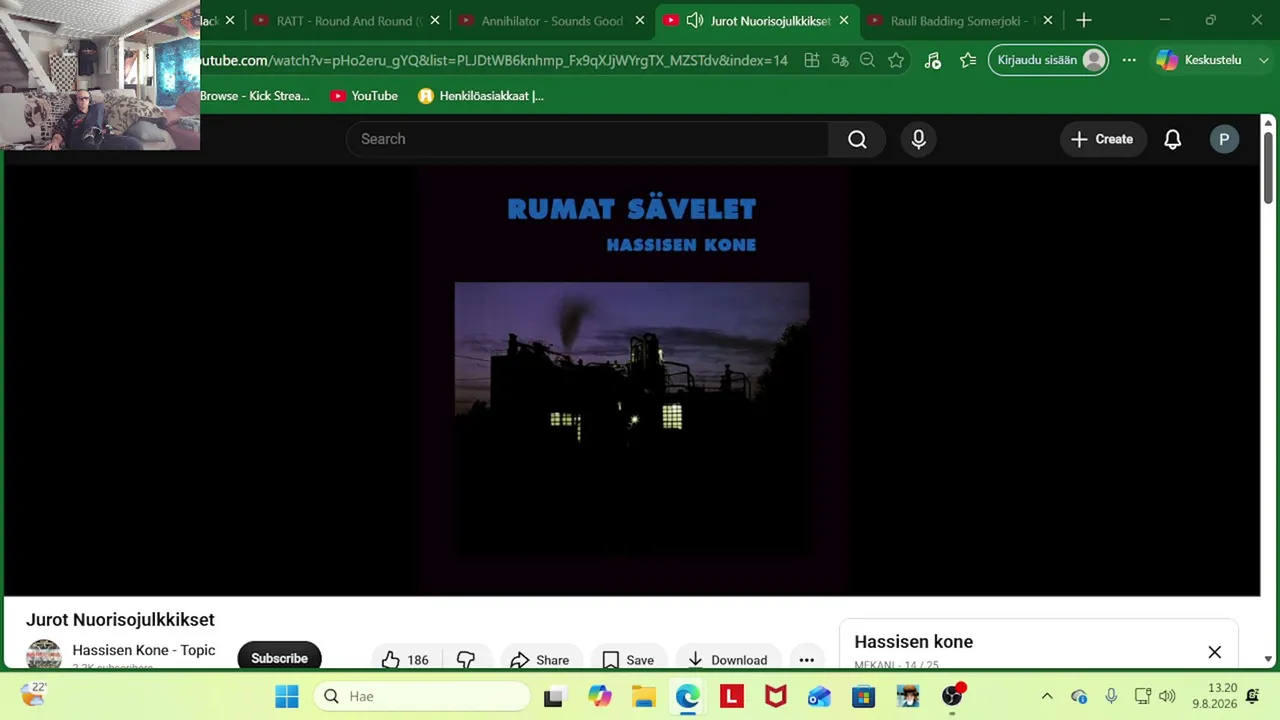Open the Hassisen Kone channel avatar
This screenshot has height=720, width=1280.
pos(44,655)
